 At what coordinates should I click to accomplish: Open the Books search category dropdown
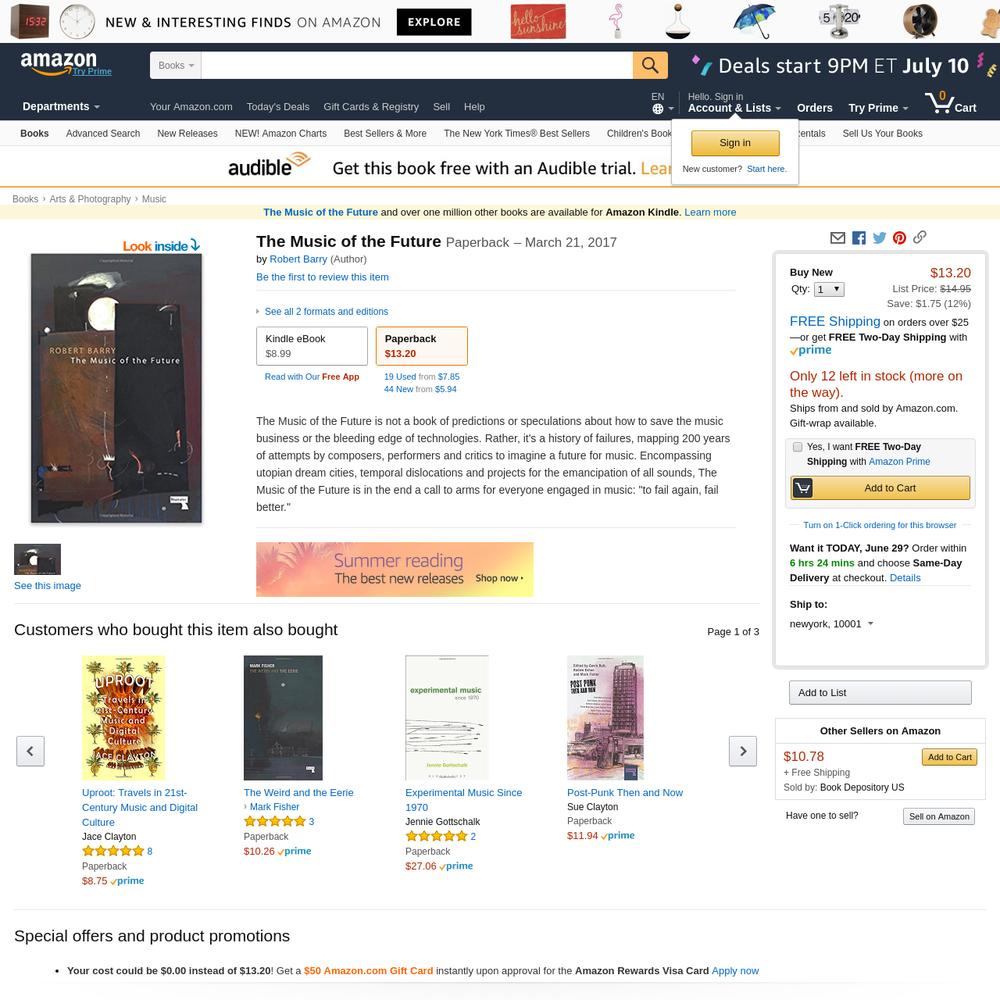point(175,65)
